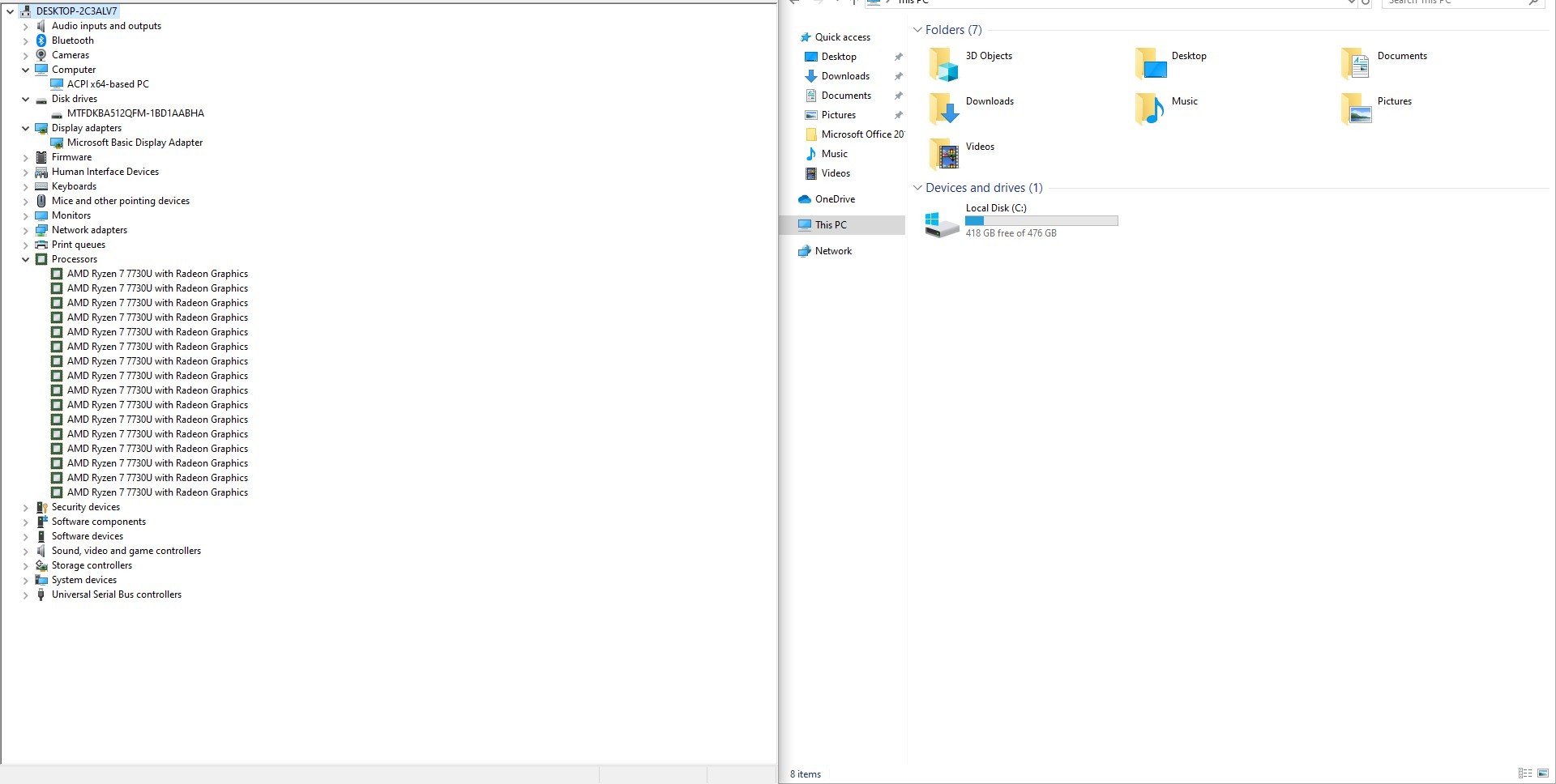Click the Up one level arrow button

coord(853,3)
